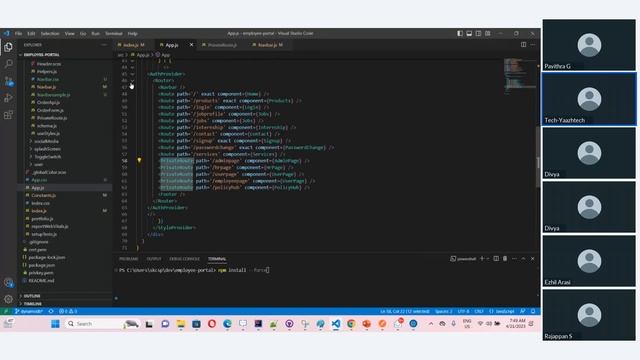The width and height of the screenshot is (640, 360).
Task: Click the git branch name in status bar
Action: click(x=29, y=311)
